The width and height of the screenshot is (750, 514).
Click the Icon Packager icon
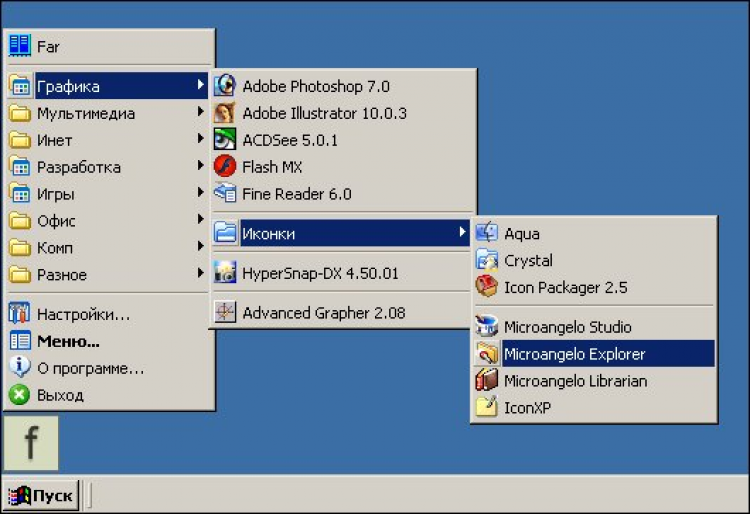pyautogui.click(x=487, y=286)
